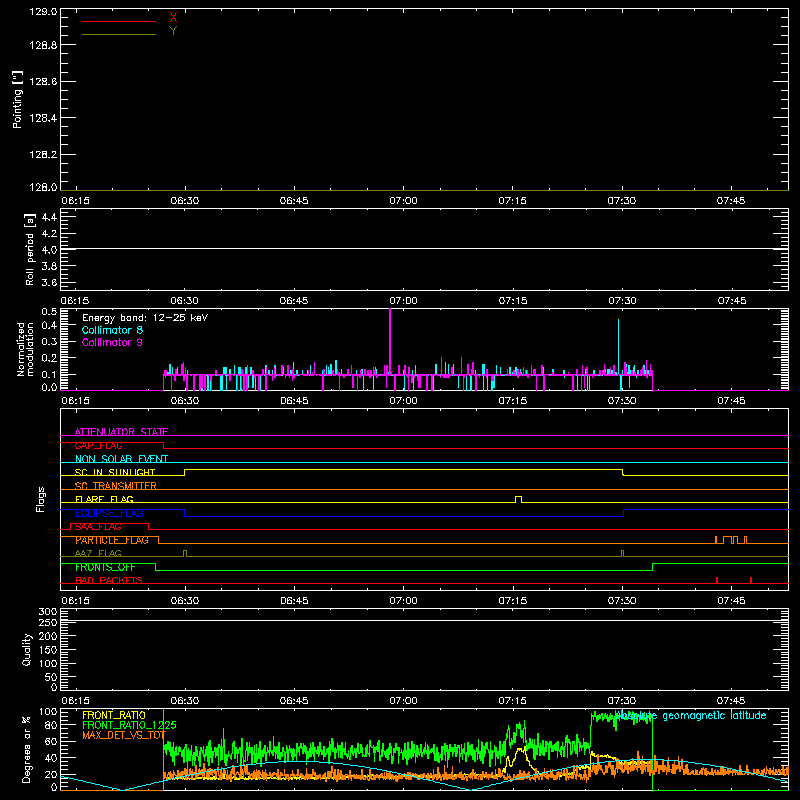Image resolution: width=800 pixels, height=800 pixels.
Task: Click the magenta 'Collimator 9' legend entry
Action: coord(112,342)
